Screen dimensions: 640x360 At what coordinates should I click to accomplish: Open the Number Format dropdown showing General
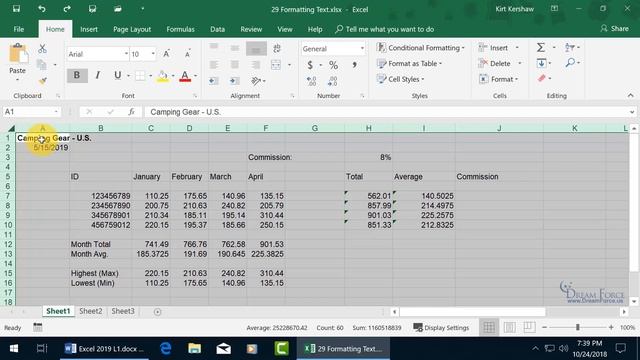pos(362,49)
